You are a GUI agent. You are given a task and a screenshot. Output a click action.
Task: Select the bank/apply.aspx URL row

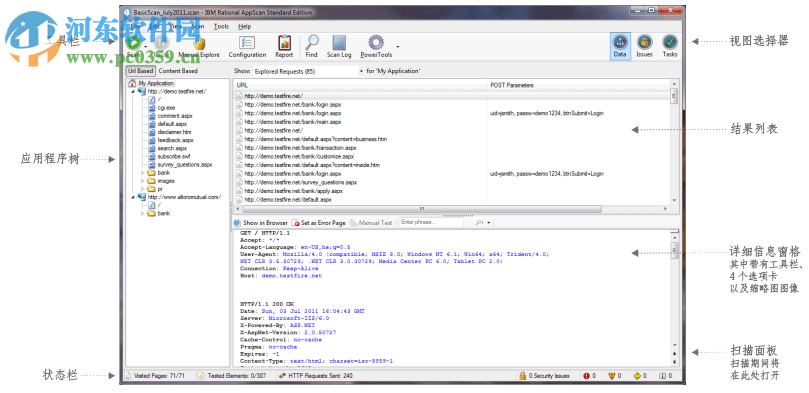(293, 191)
